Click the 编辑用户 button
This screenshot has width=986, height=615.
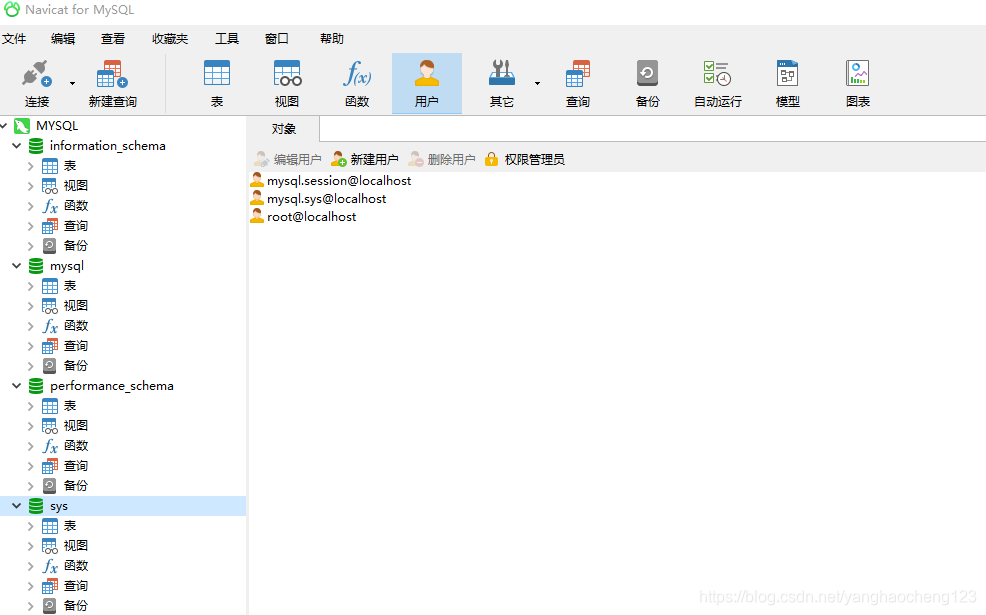287,160
